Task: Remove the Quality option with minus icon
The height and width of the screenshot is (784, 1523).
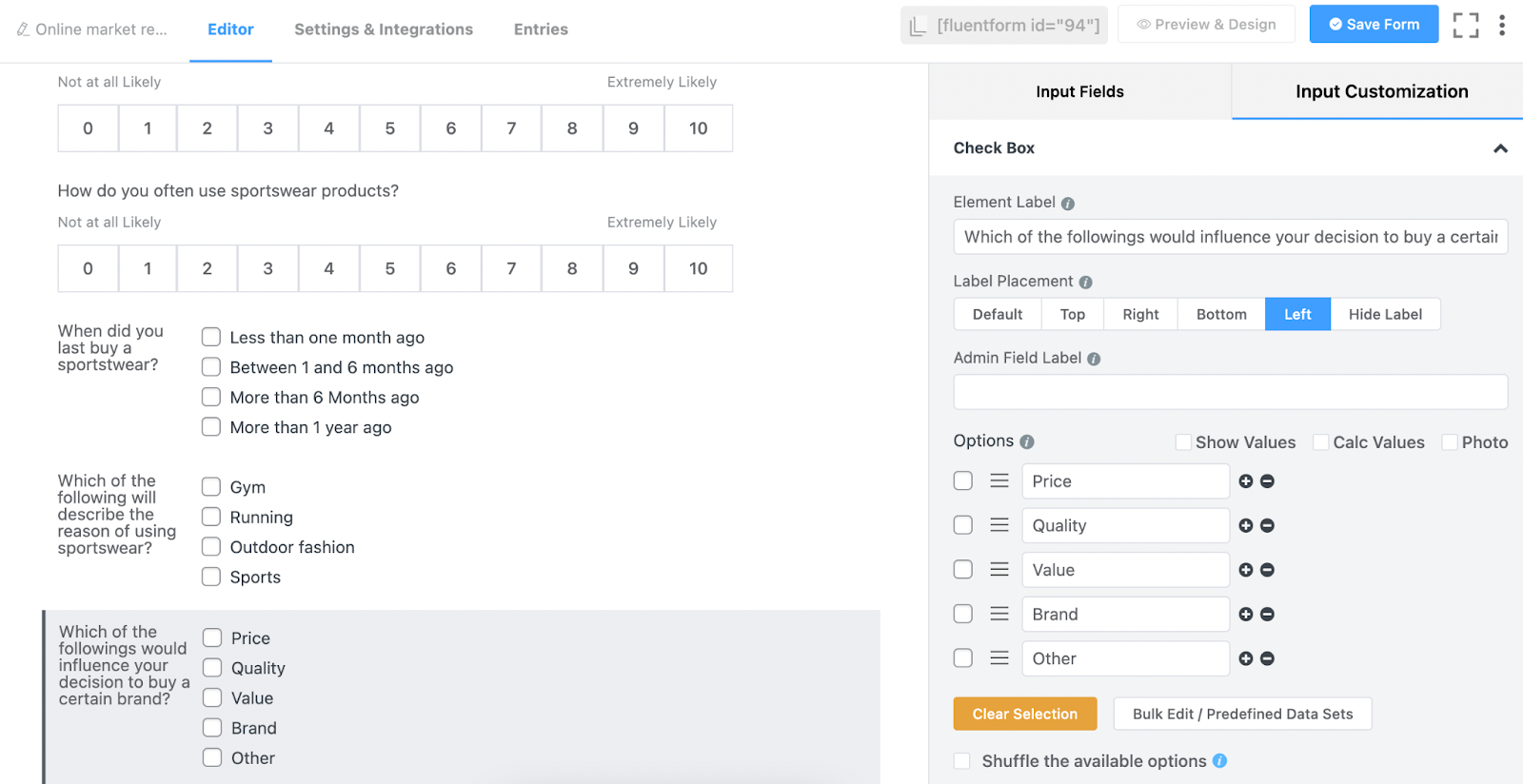Action: (x=1267, y=526)
